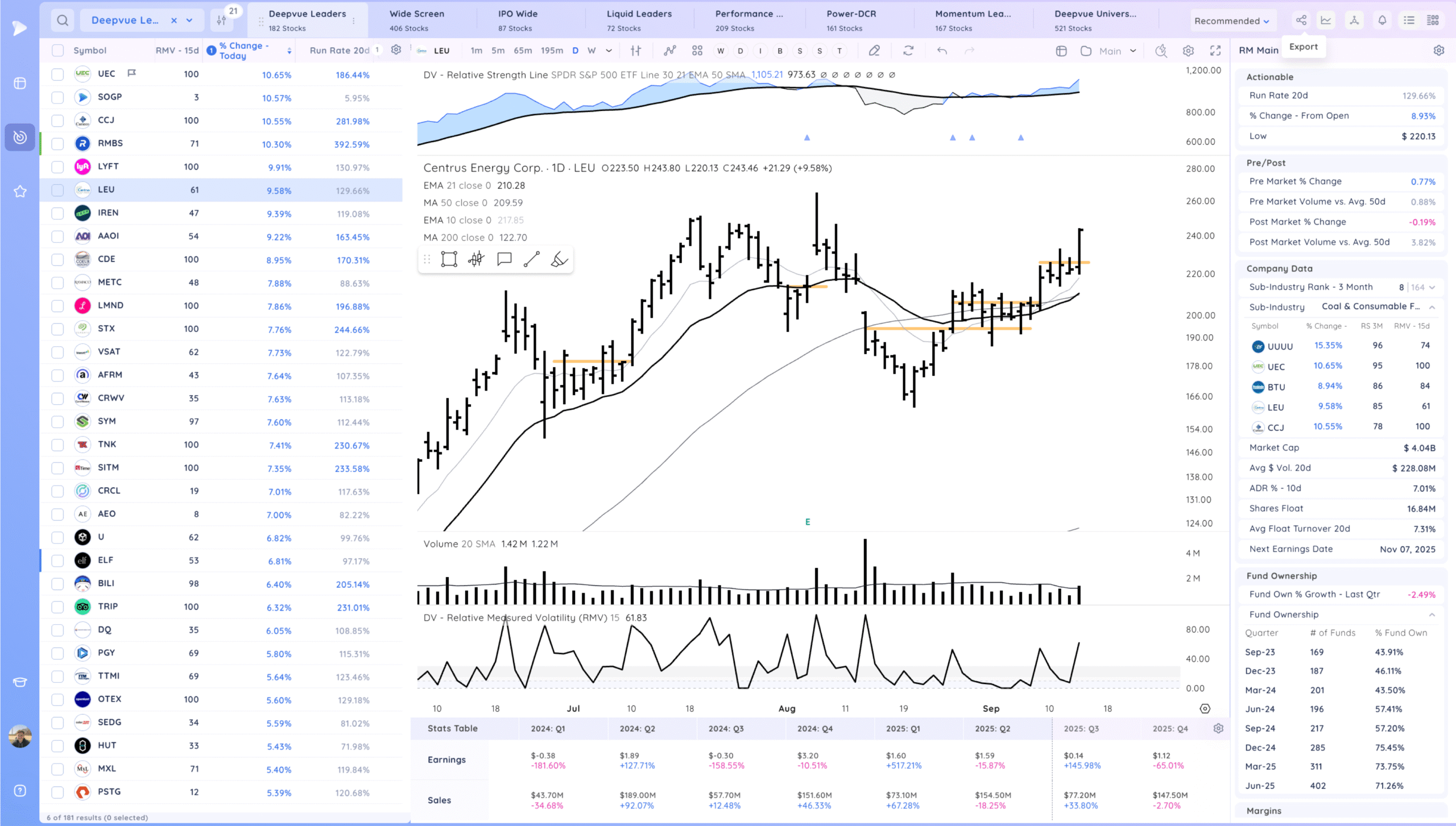The width and height of the screenshot is (1456, 826).
Task: Open the Deepvue Le... screener dropdown arrow
Action: coord(189,20)
